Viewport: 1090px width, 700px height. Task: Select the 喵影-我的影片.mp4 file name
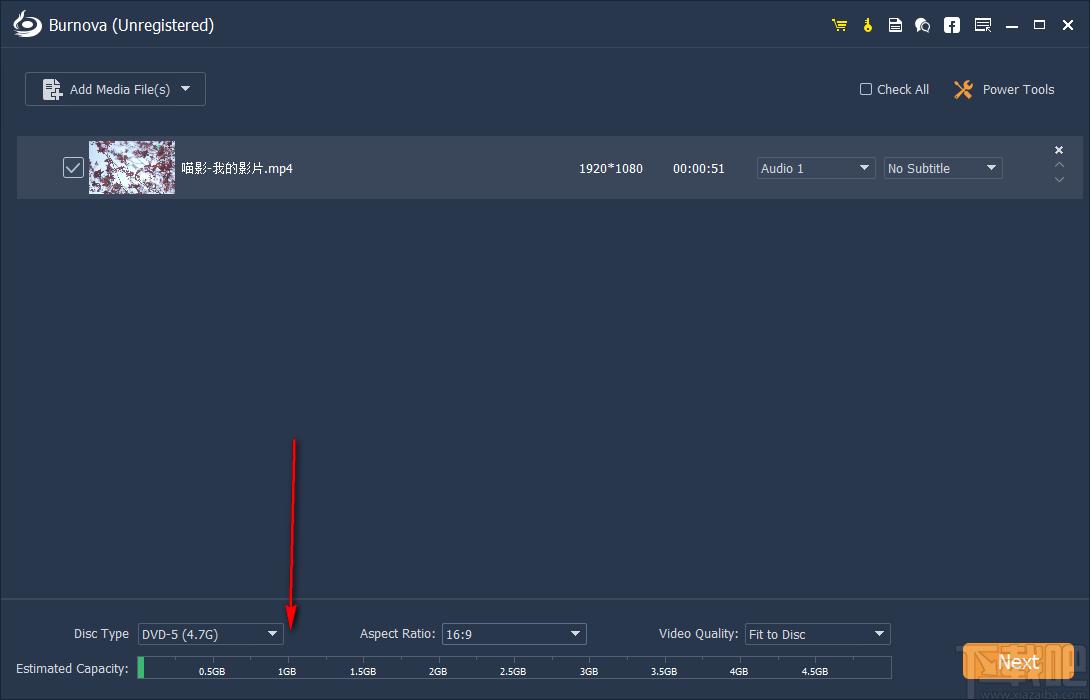tap(237, 168)
